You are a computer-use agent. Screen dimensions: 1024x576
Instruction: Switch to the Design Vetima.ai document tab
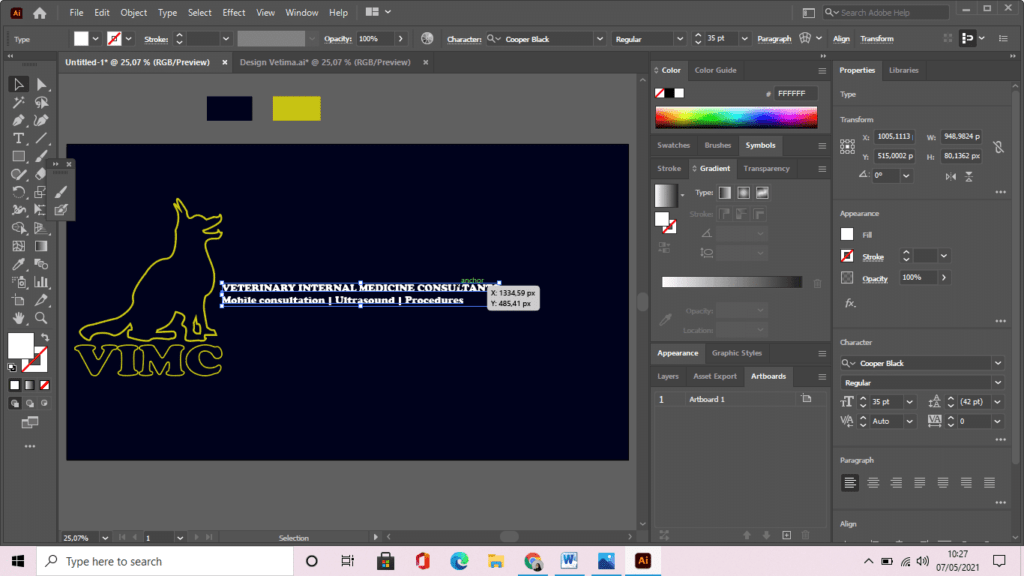(325, 62)
